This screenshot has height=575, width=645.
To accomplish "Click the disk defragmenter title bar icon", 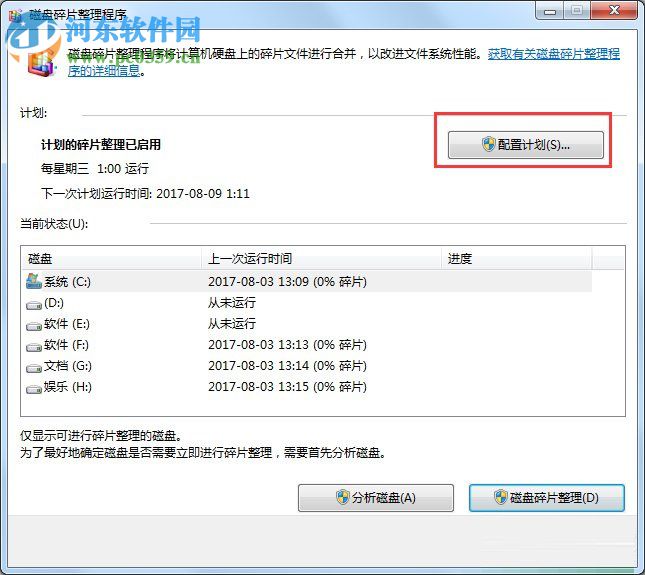I will click(x=16, y=15).
